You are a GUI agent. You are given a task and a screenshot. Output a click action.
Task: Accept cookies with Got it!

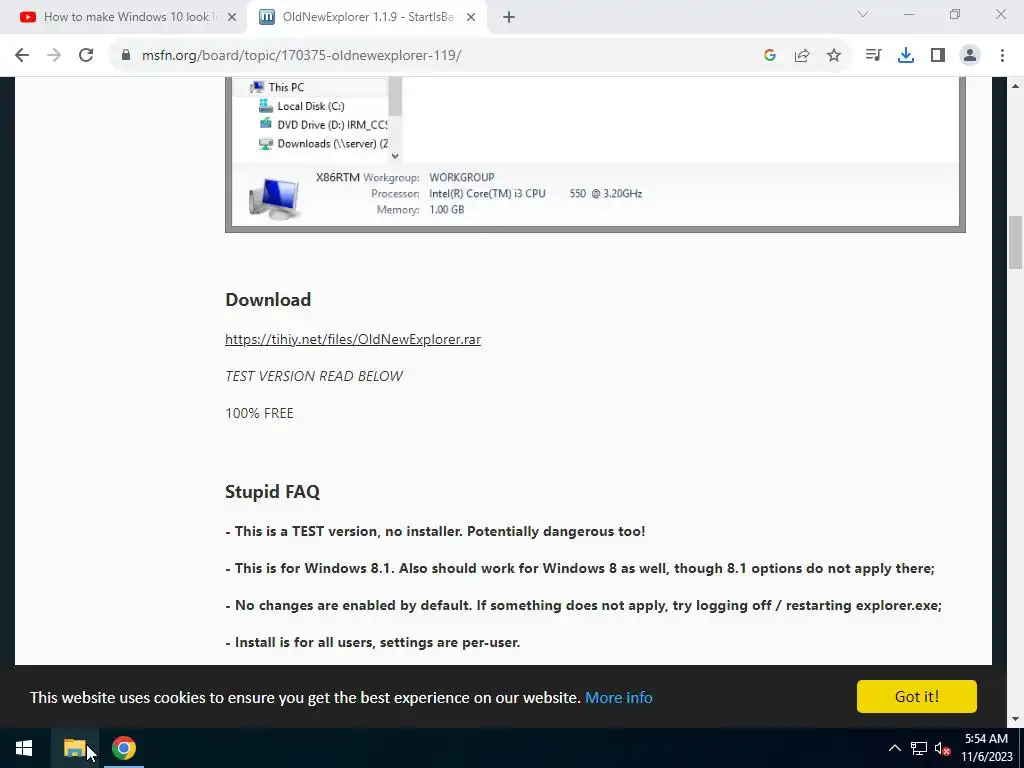tap(917, 697)
